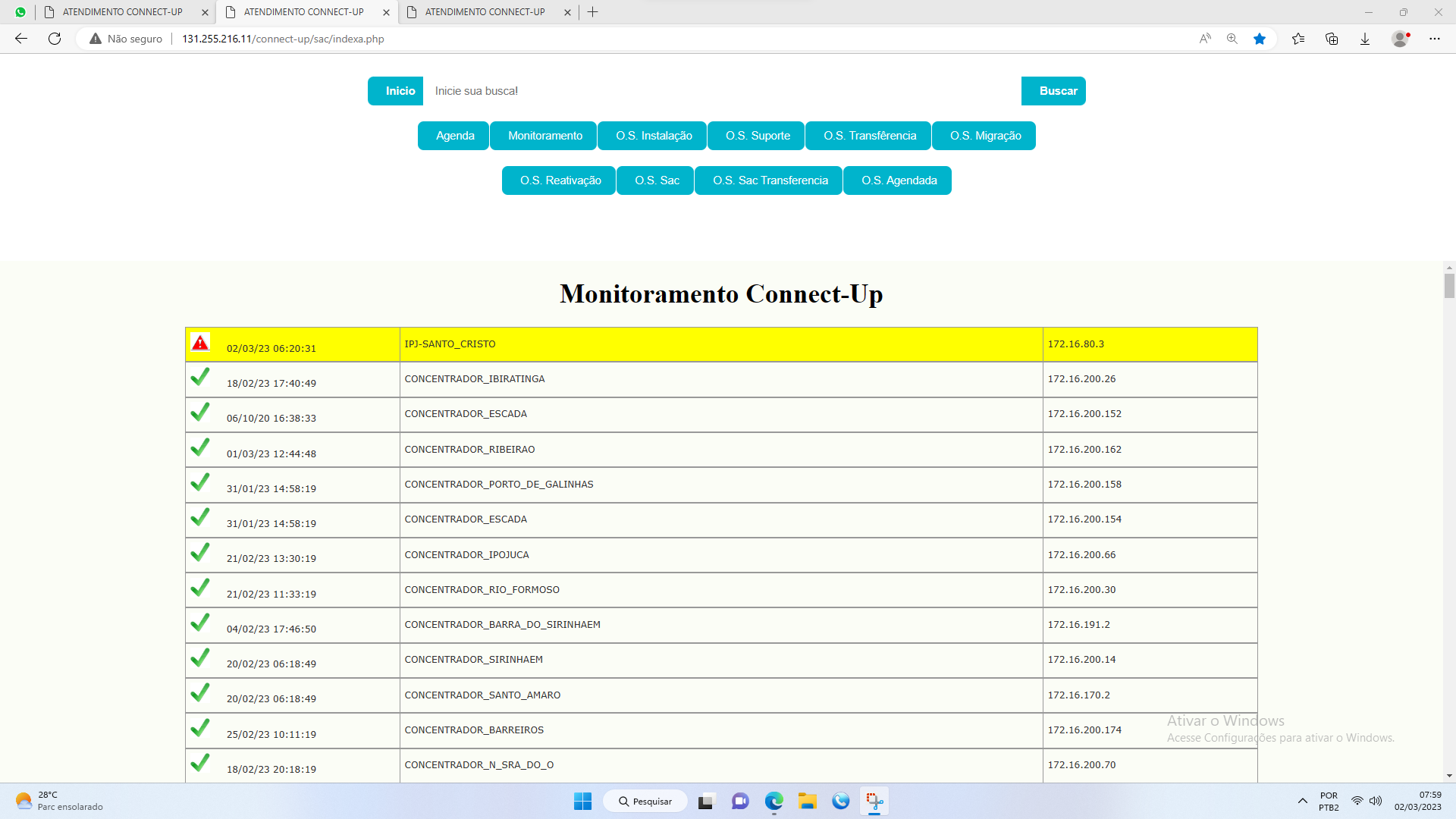
Task: Focus the 'Inicie sua busca!' search field
Action: pos(722,91)
